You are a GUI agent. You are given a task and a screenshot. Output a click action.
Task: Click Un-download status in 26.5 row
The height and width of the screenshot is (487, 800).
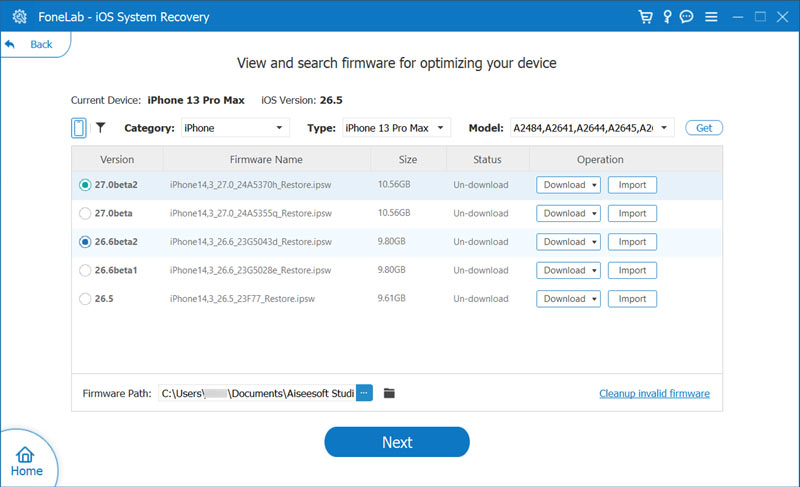pyautogui.click(x=481, y=299)
